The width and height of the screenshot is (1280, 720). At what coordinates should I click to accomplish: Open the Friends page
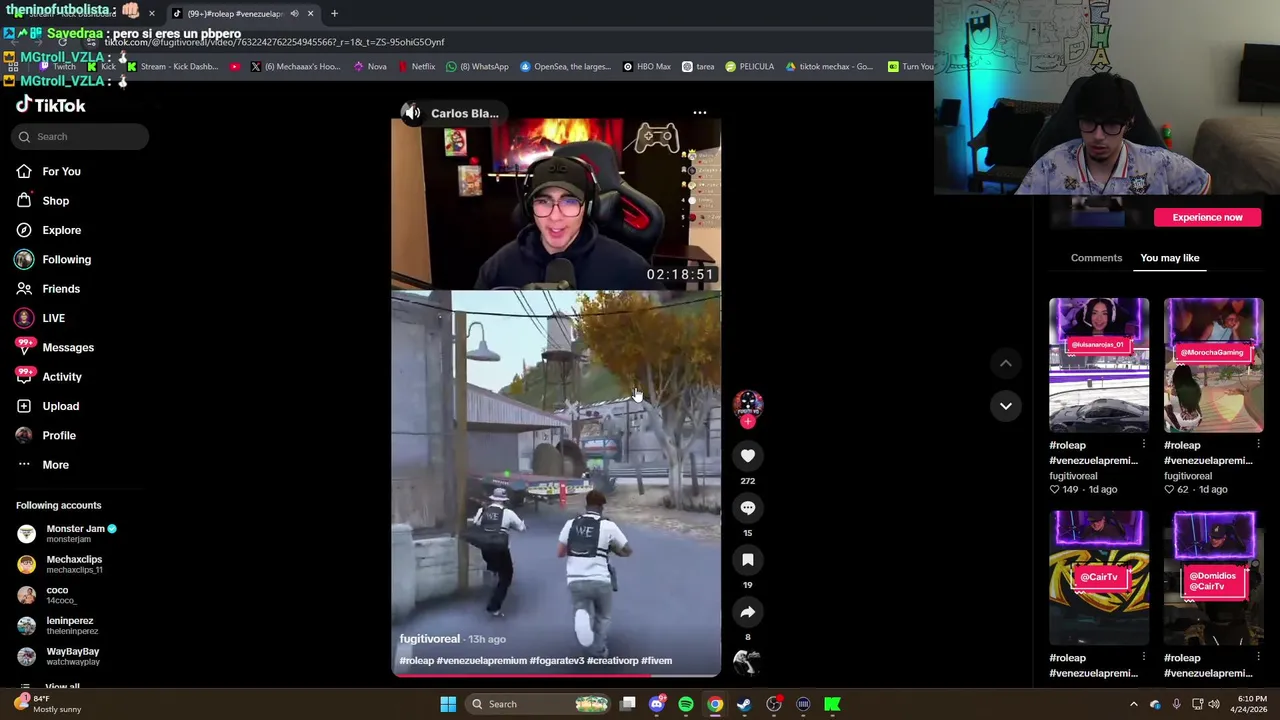point(48,289)
